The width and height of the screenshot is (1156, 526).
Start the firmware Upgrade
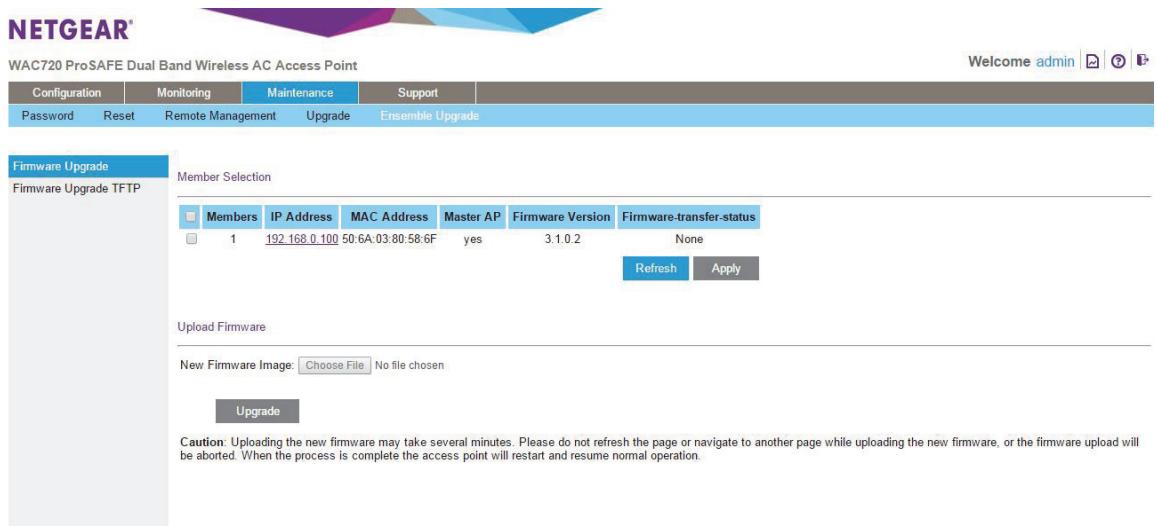click(x=257, y=411)
